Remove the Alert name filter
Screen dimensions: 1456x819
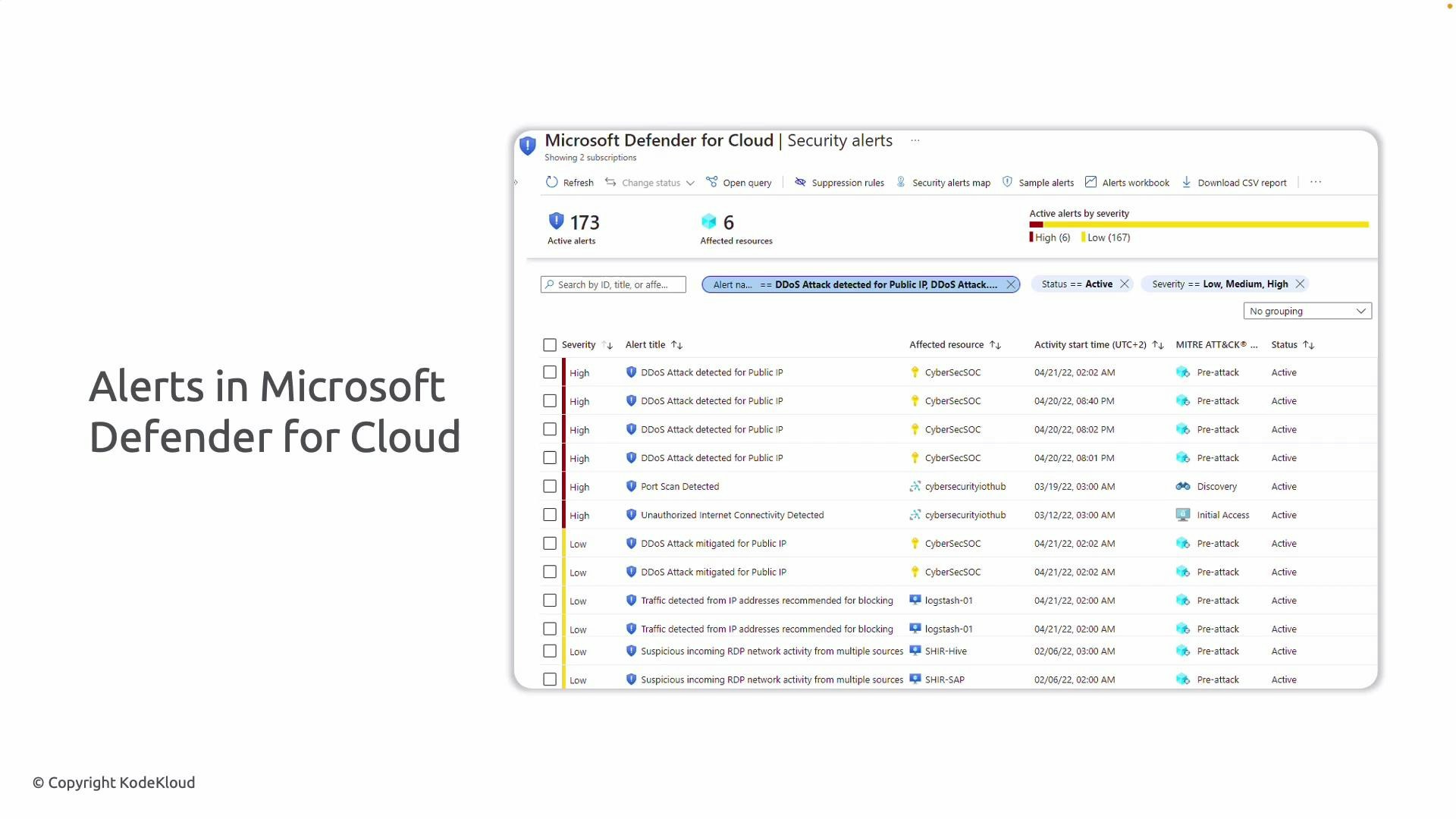pyautogui.click(x=1011, y=284)
